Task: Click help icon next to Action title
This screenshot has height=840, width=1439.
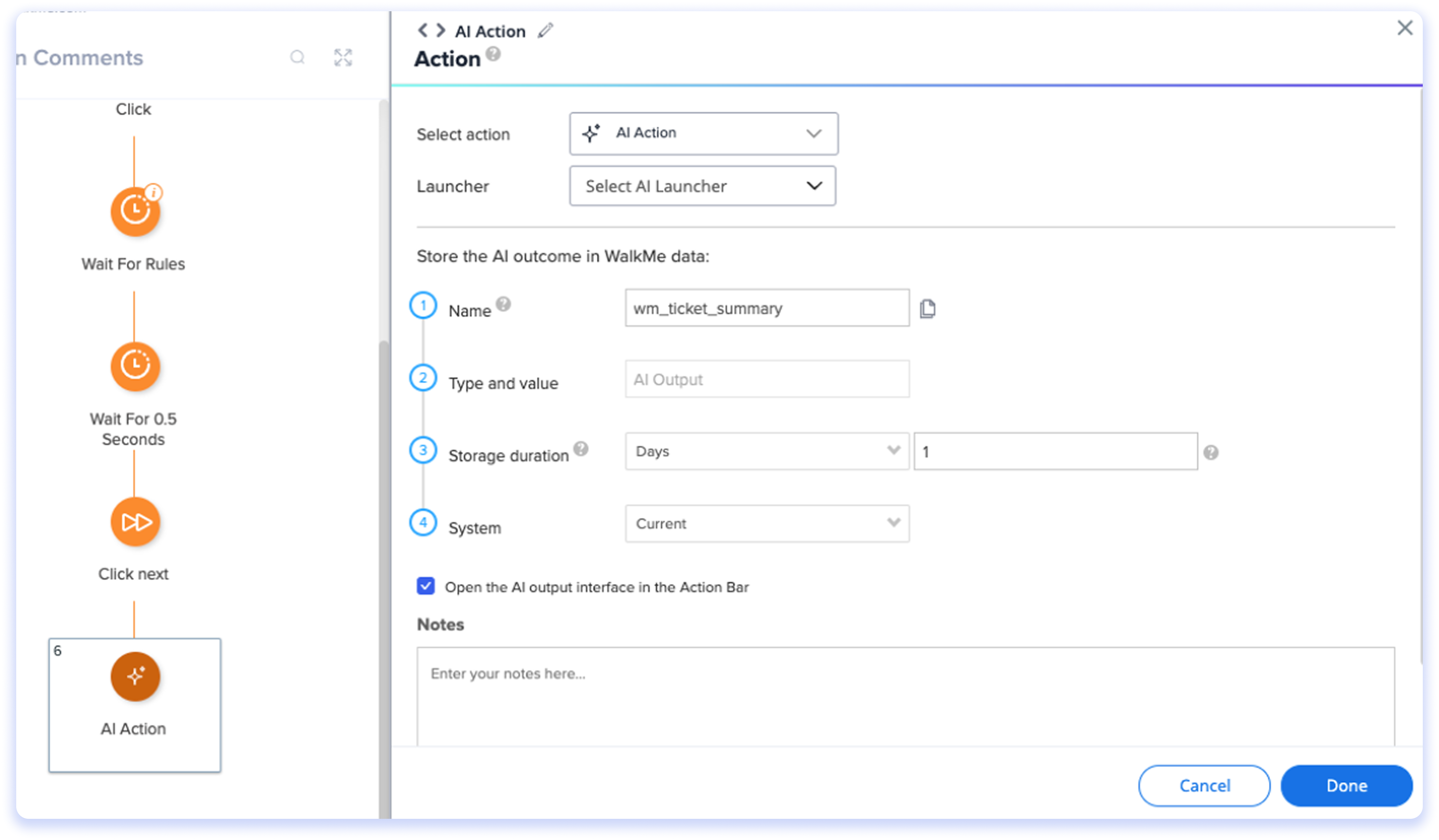Action: tap(493, 54)
